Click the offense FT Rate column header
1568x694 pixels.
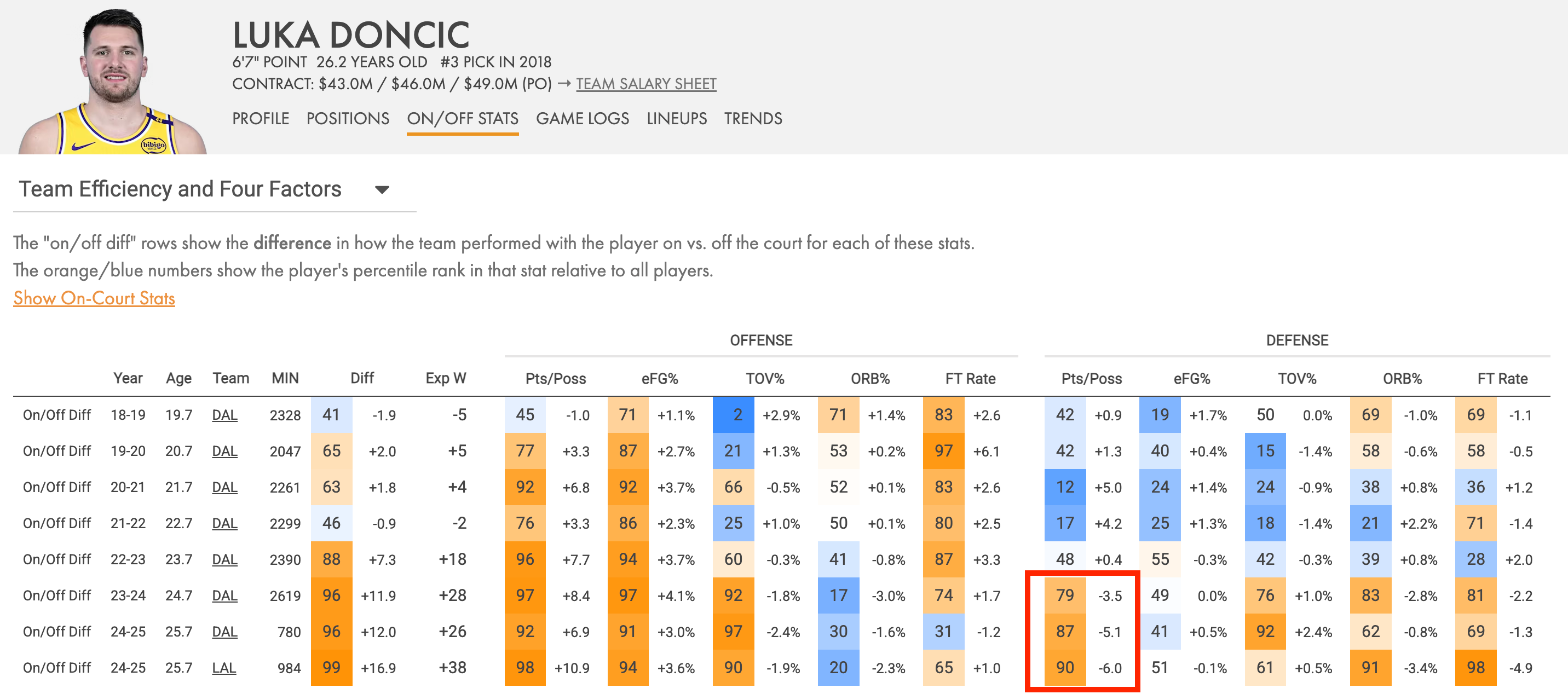click(970, 378)
